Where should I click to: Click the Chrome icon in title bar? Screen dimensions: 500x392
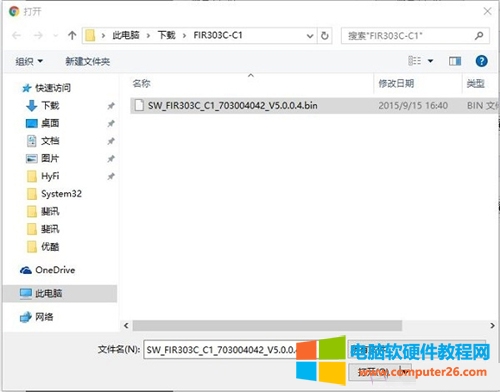(x=14, y=12)
